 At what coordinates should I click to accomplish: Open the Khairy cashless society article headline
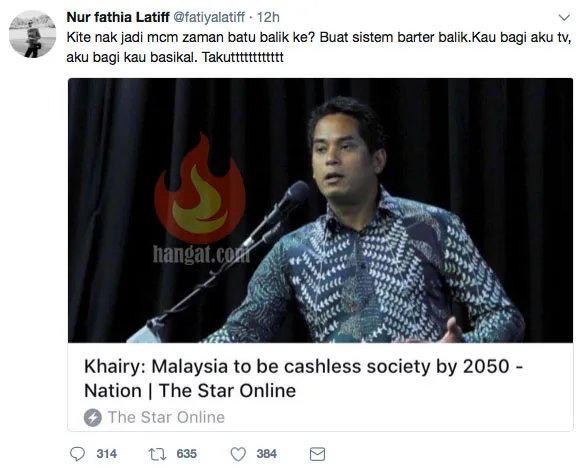pos(303,378)
